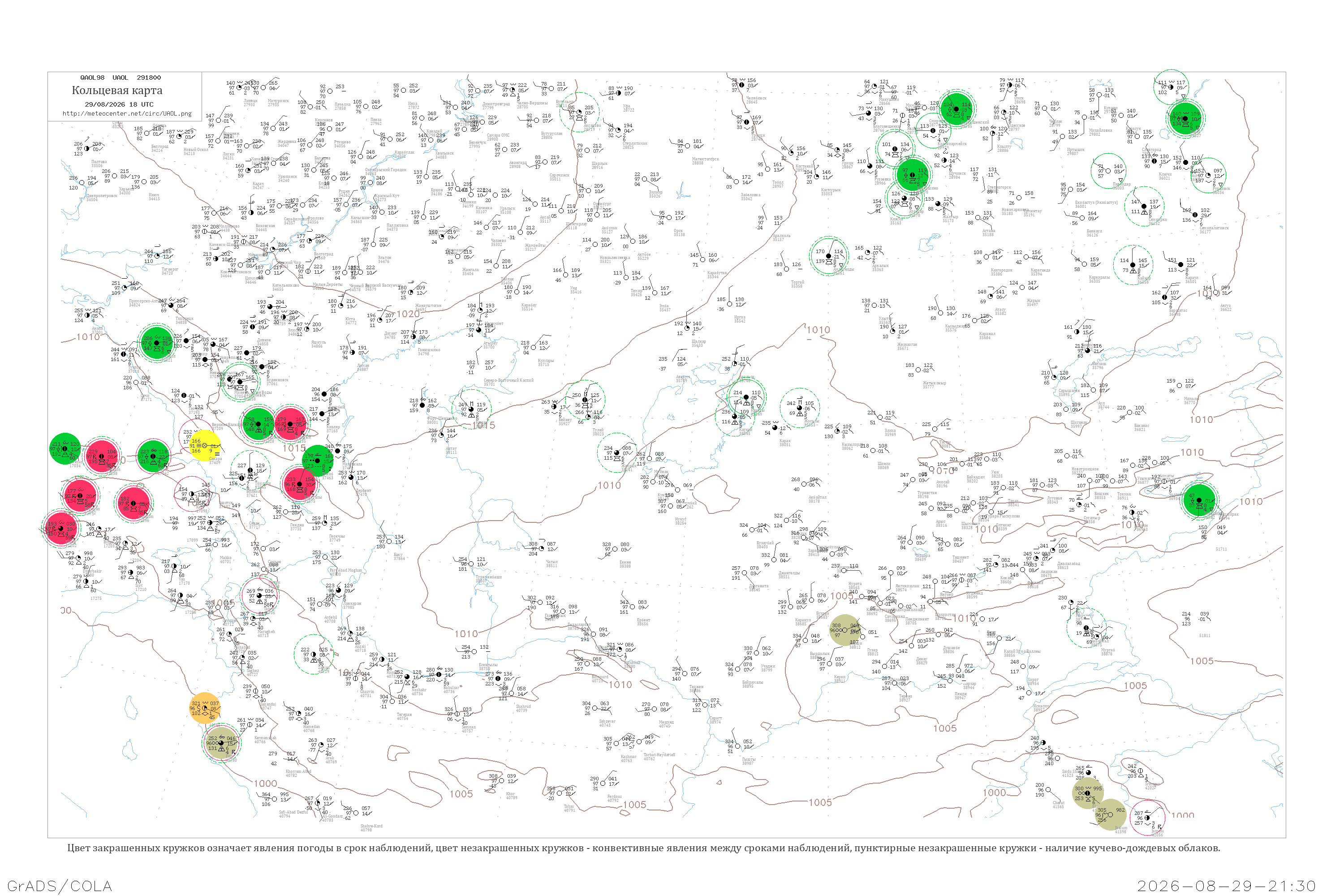The width and height of the screenshot is (1344, 896).
Task: Click the orange-filled station circle
Action: 205,708
